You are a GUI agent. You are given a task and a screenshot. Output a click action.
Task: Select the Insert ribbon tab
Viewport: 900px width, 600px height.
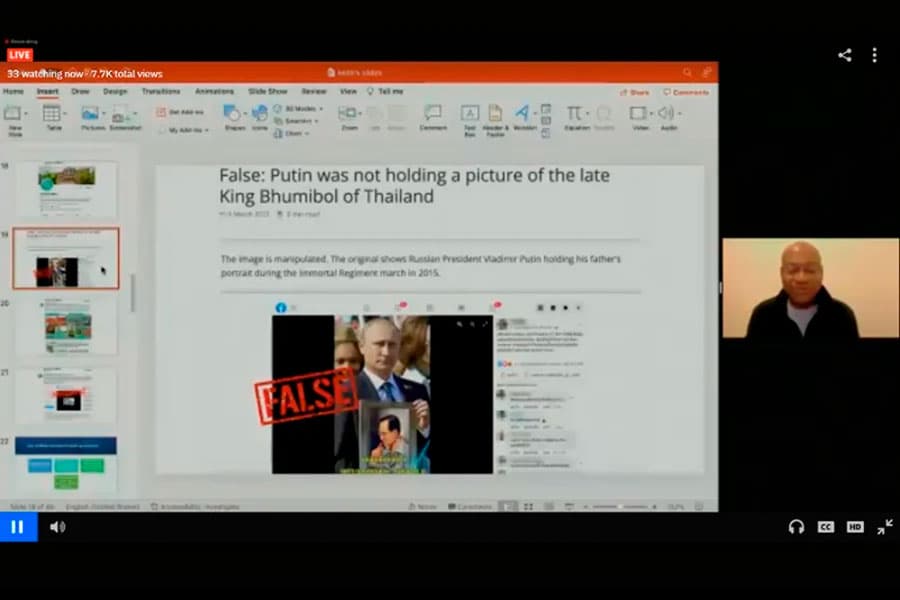(x=48, y=91)
